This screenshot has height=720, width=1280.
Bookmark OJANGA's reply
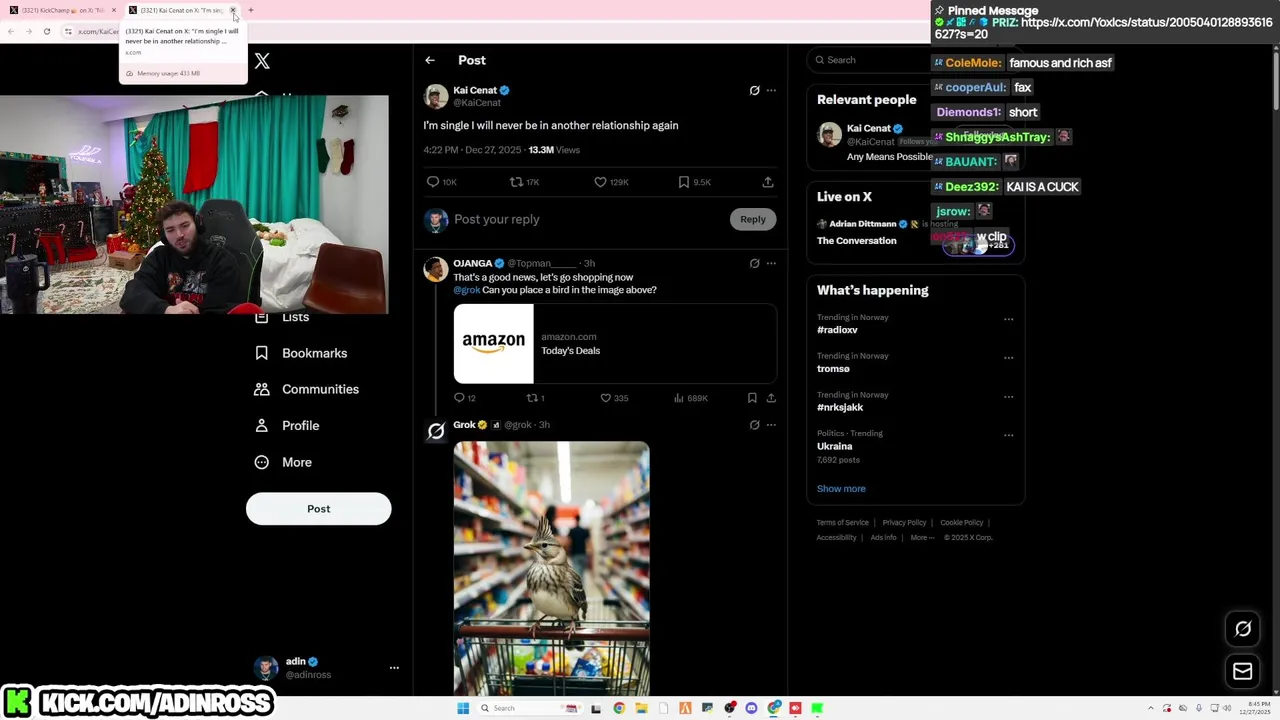752,398
